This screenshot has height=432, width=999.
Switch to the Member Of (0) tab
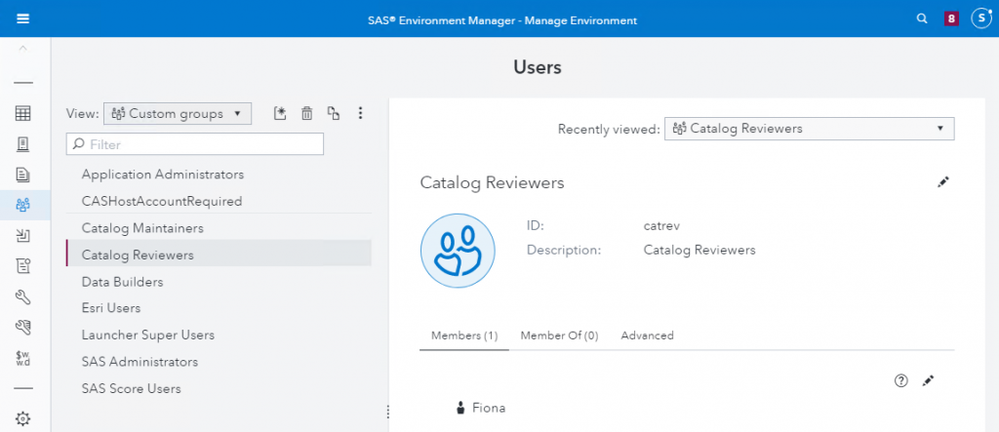pos(559,336)
